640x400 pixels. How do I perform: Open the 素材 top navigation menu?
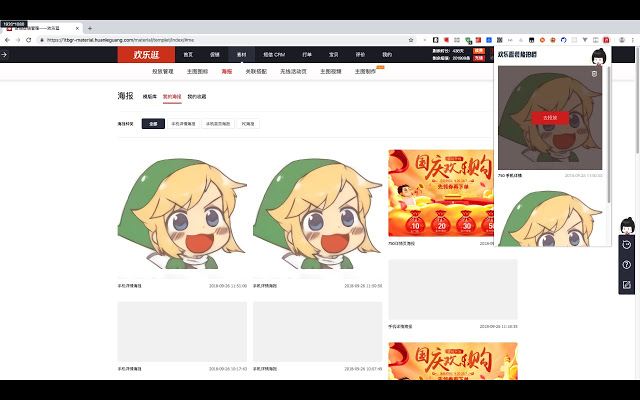pyautogui.click(x=241, y=54)
